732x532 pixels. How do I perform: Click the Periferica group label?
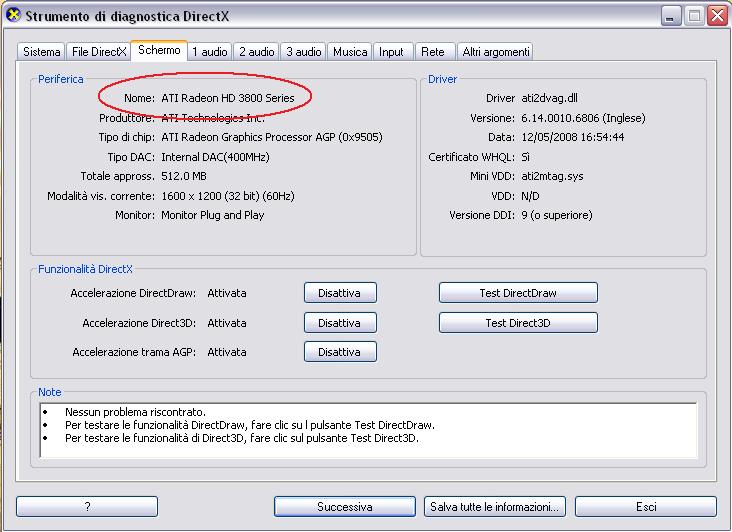click(x=61, y=79)
